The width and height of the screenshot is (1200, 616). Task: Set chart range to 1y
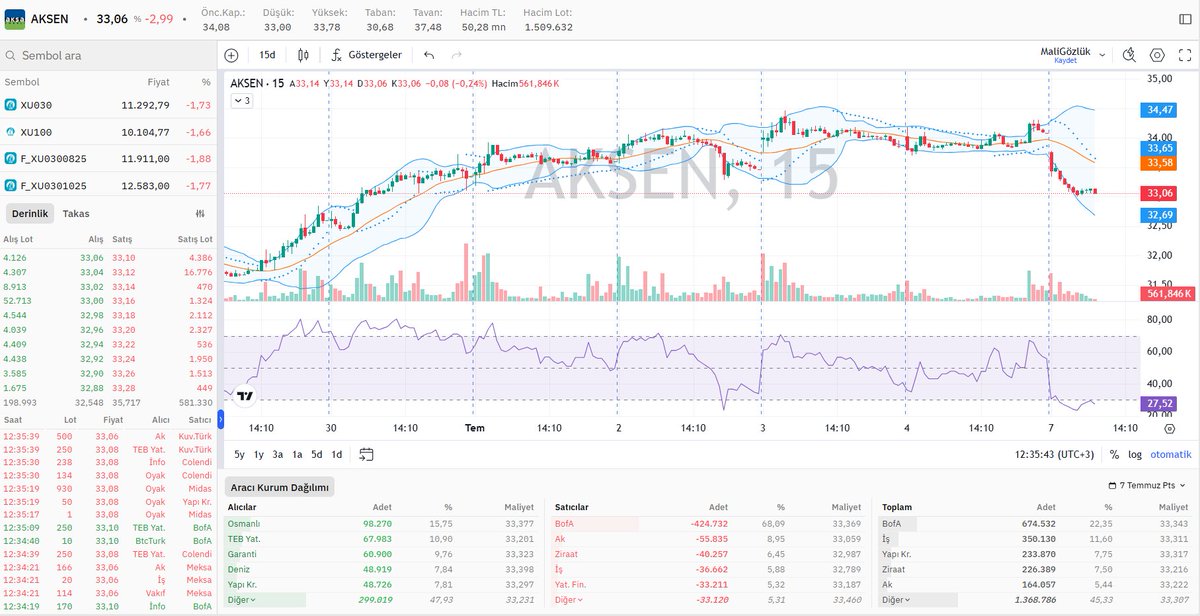point(259,454)
